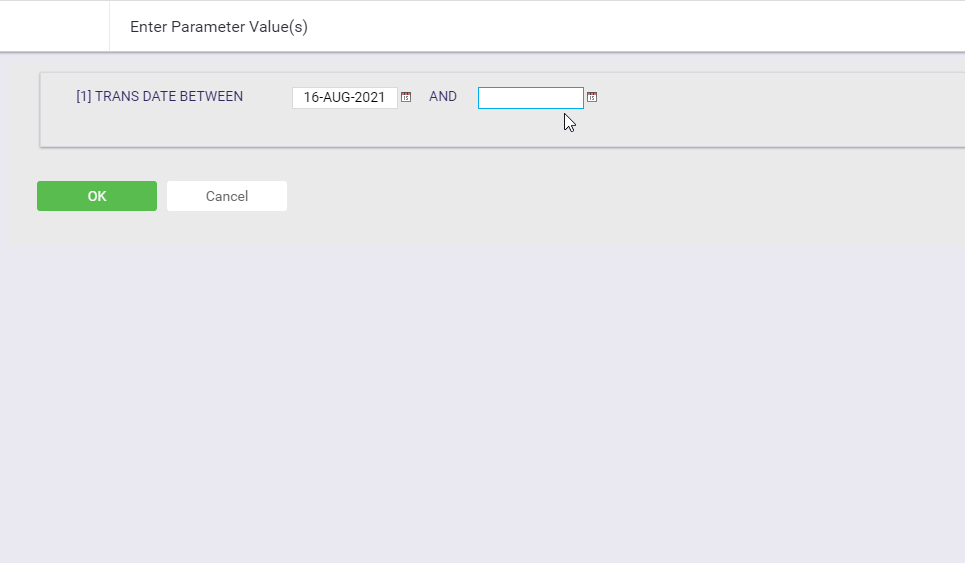
Task: Confirm parameters with the green OK button
Action: pos(97,196)
